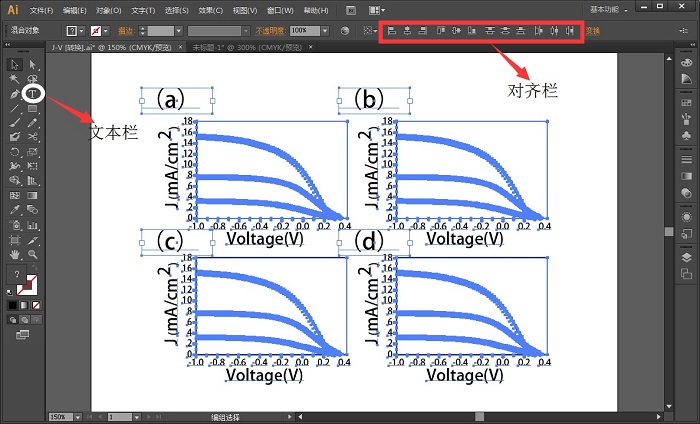This screenshot has height=424, width=700.
Task: Open 效果(C) menu
Action: click(210, 10)
